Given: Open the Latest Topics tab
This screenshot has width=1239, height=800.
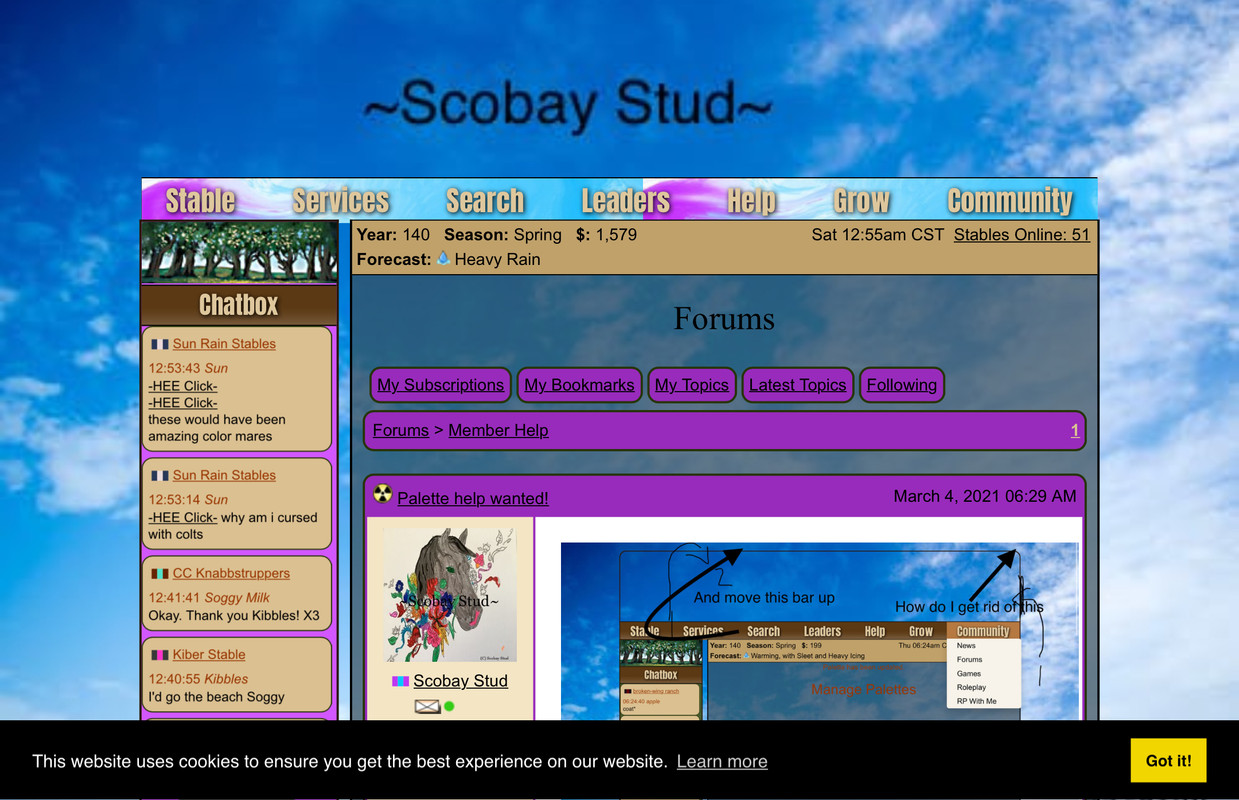Looking at the screenshot, I should [797, 385].
